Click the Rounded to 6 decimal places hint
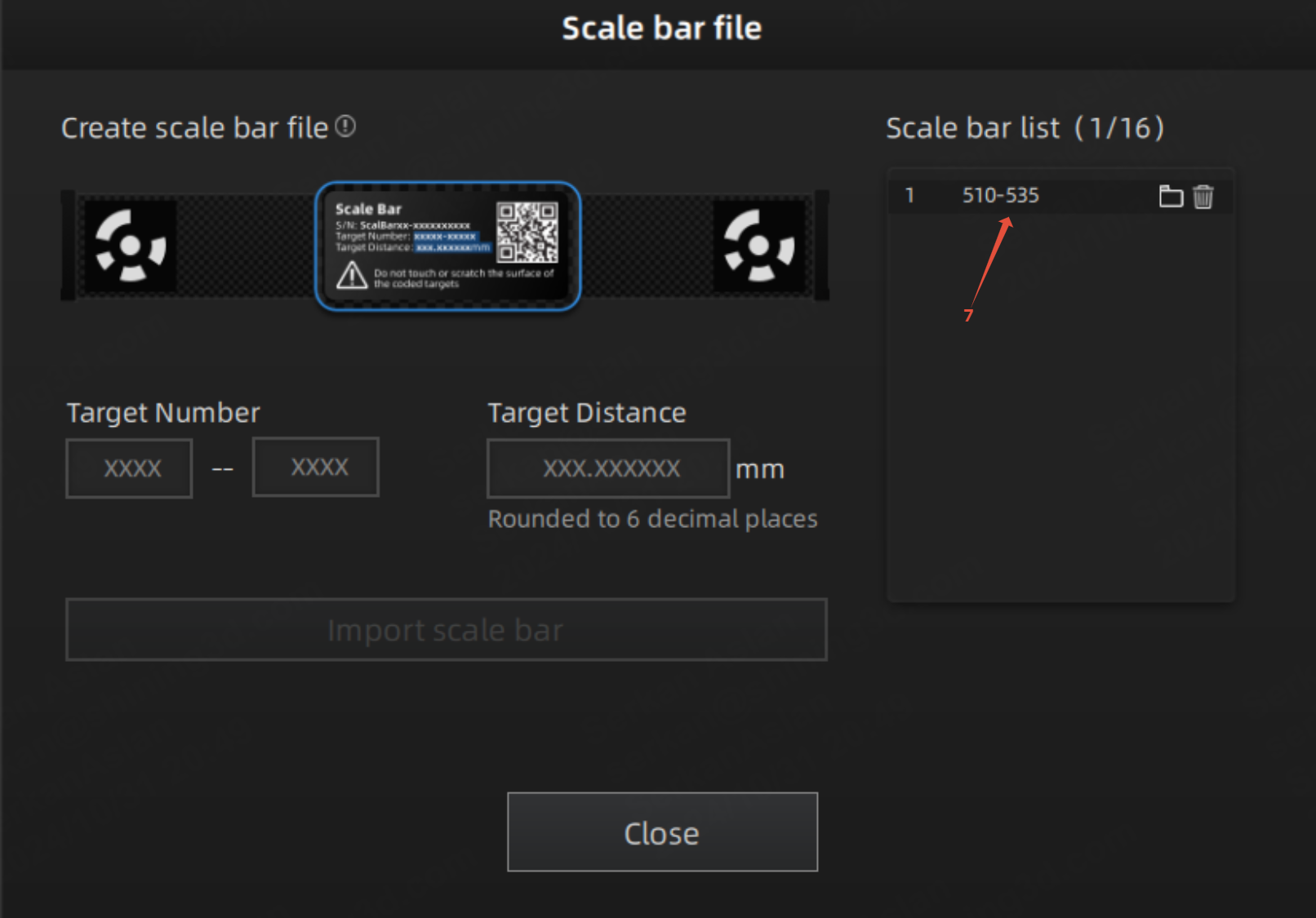 (x=652, y=519)
